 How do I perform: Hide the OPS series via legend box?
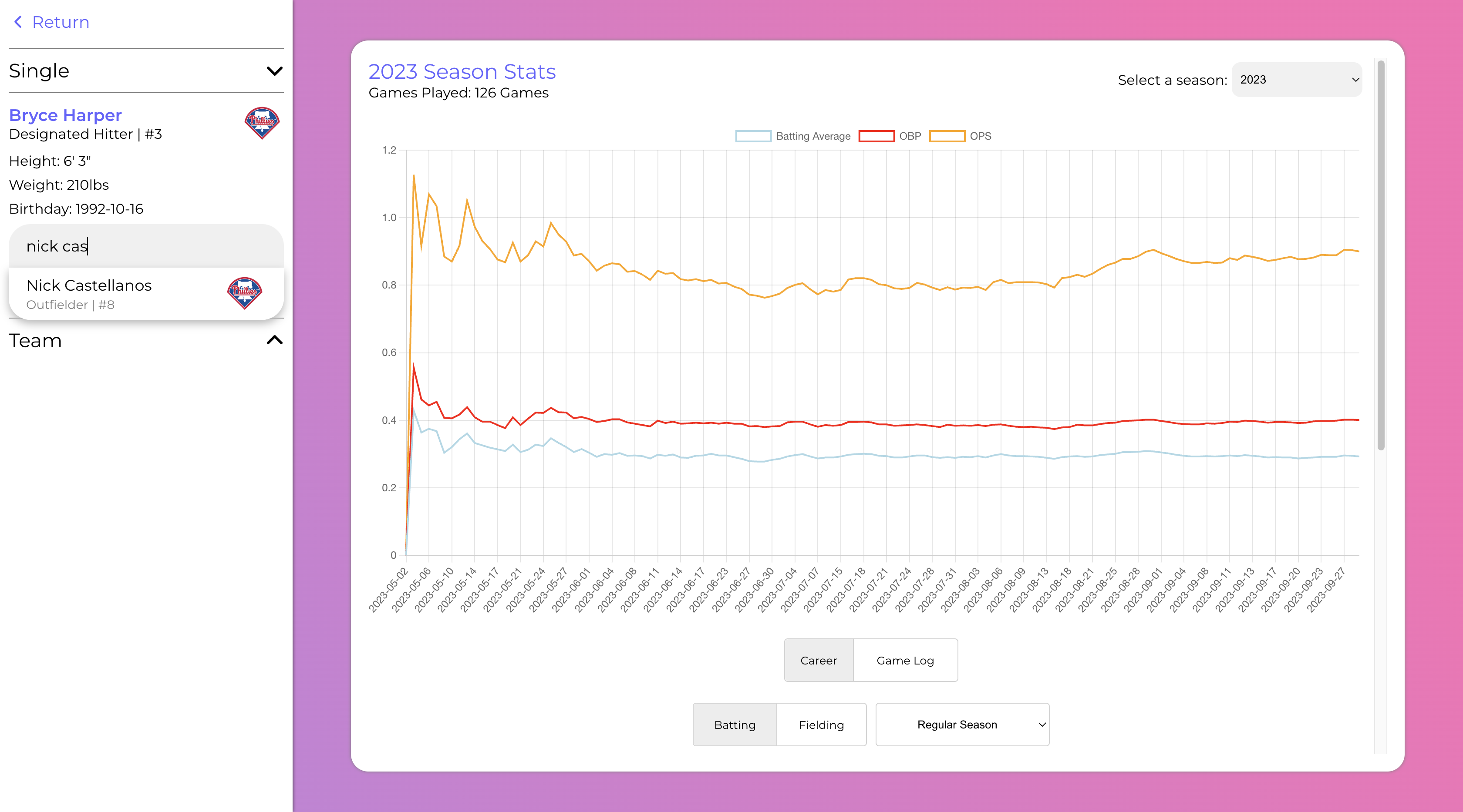coord(947,136)
